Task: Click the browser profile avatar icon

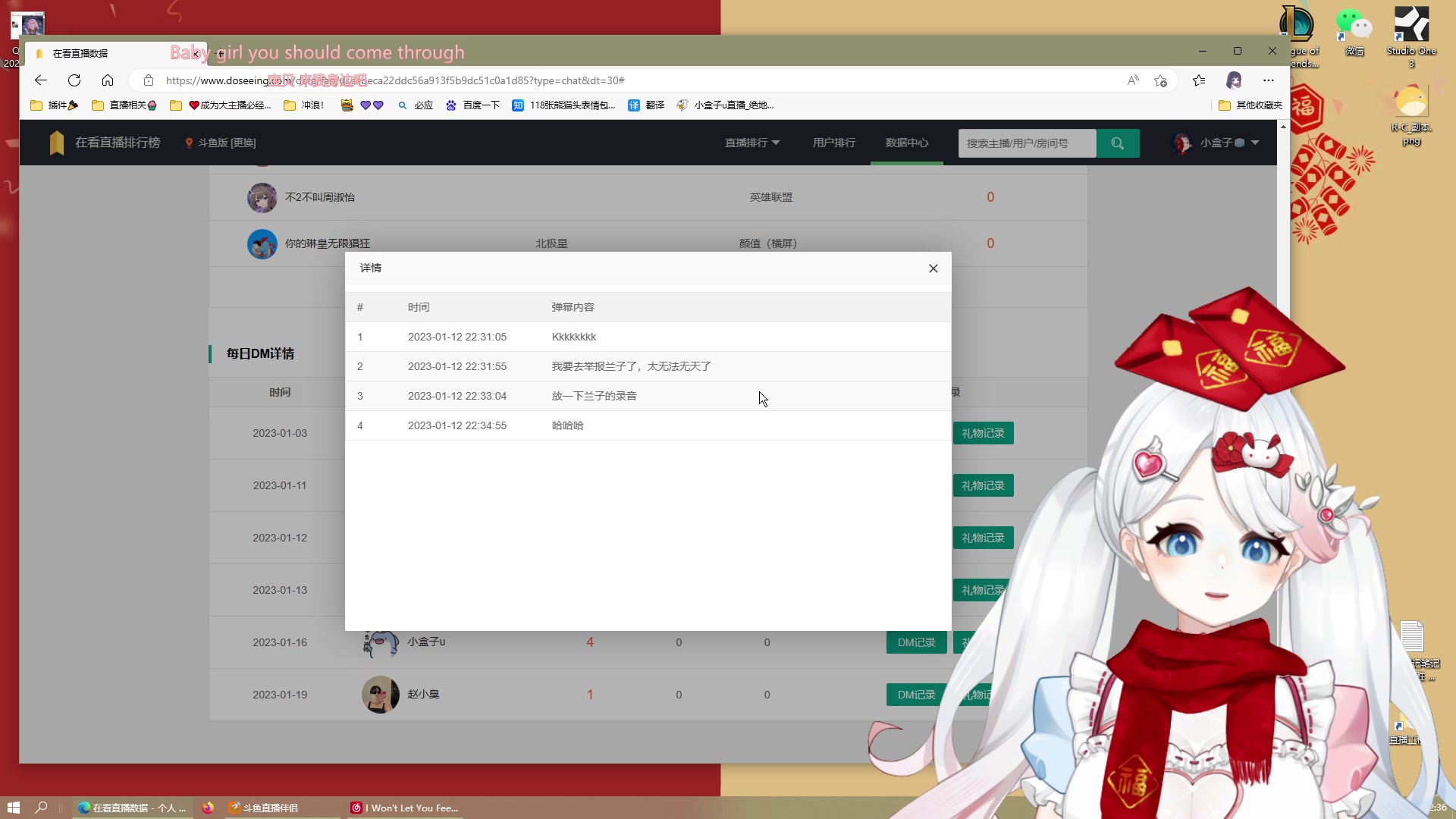Action: (x=1235, y=80)
